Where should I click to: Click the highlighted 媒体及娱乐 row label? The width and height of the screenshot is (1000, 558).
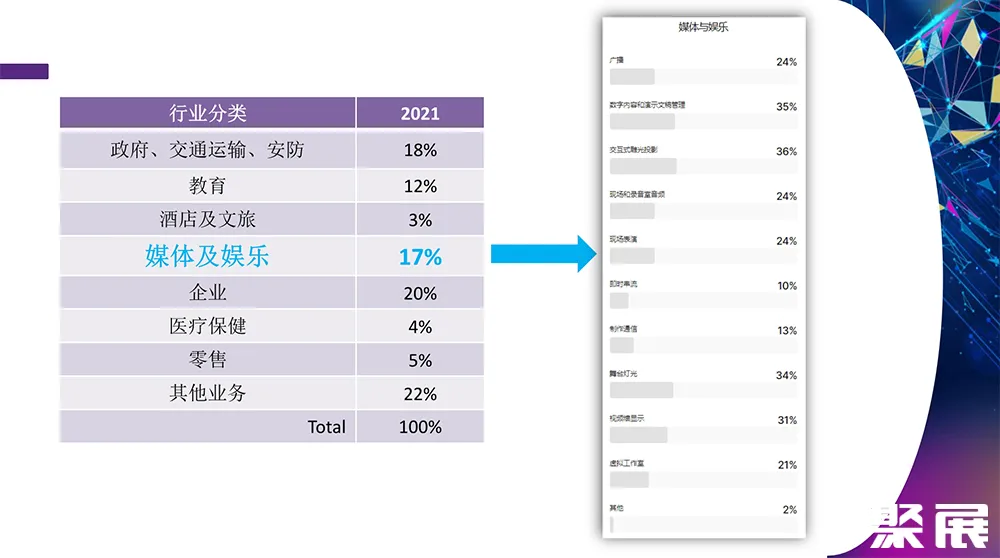pyautogui.click(x=208, y=256)
